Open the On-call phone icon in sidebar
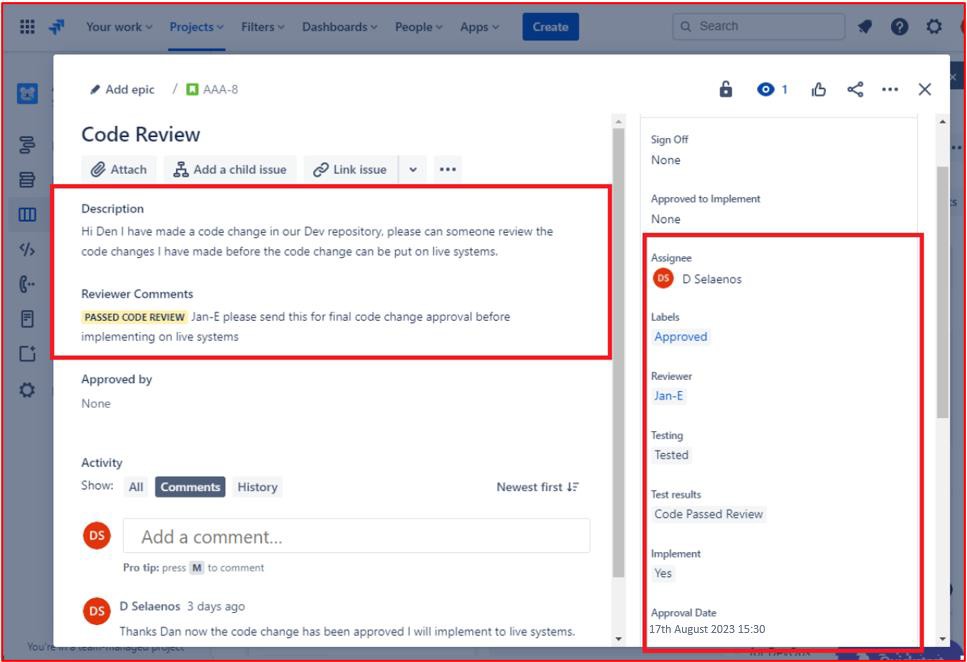Viewport: 967px width, 662px height. [x=27, y=284]
